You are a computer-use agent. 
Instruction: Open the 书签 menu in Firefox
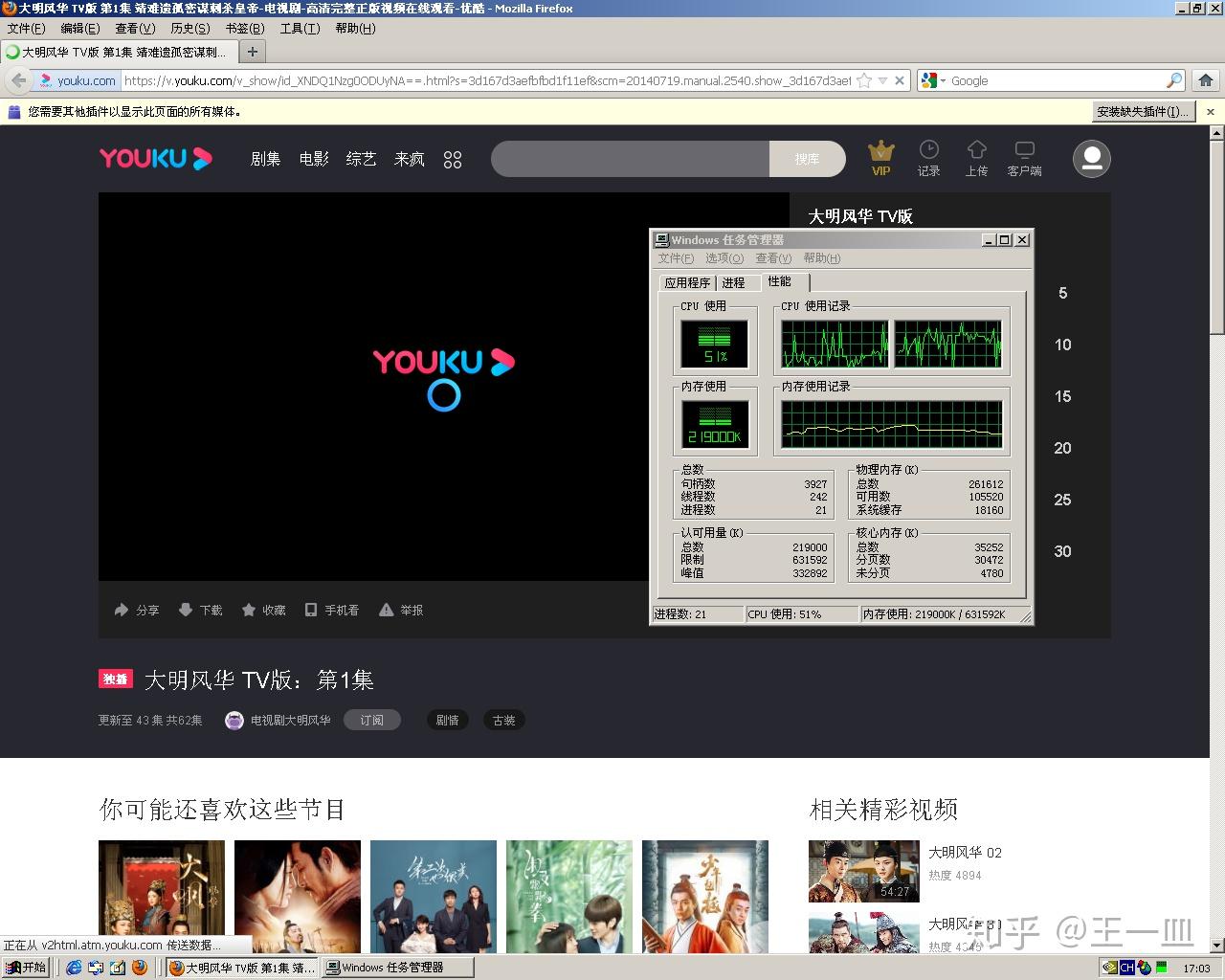[245, 29]
